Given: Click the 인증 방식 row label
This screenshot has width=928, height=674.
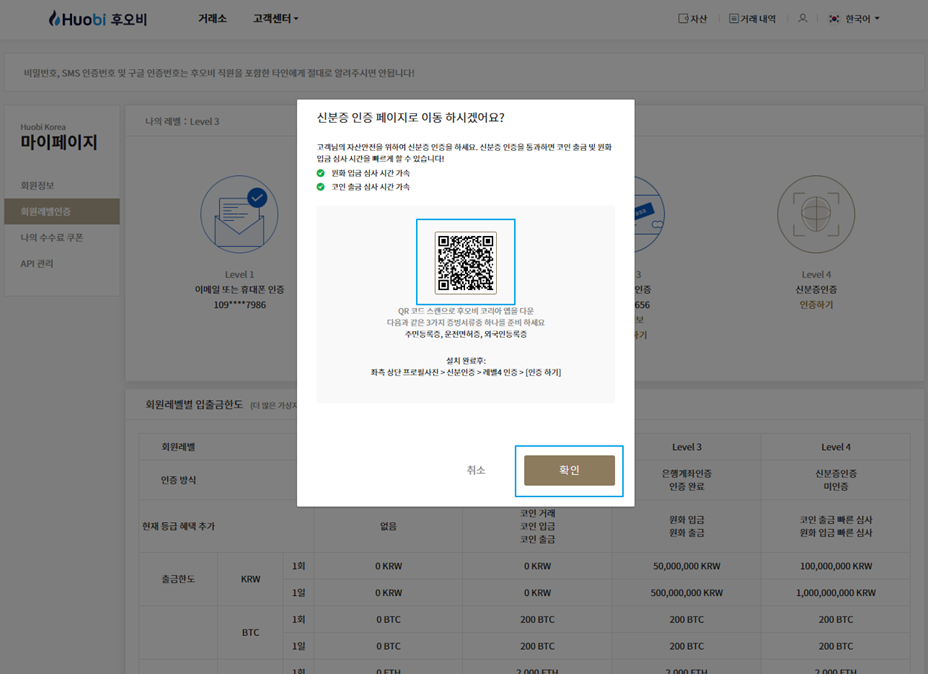Looking at the screenshot, I should click(x=178, y=480).
